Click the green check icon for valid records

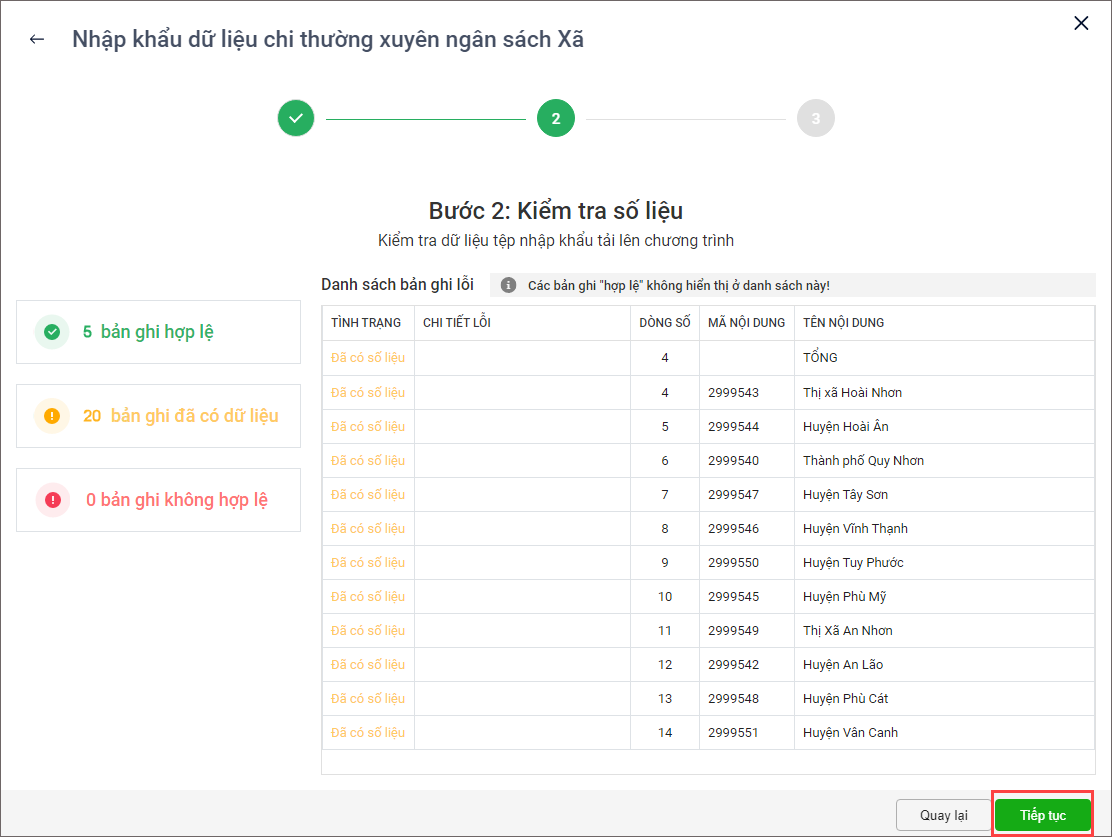point(52,332)
